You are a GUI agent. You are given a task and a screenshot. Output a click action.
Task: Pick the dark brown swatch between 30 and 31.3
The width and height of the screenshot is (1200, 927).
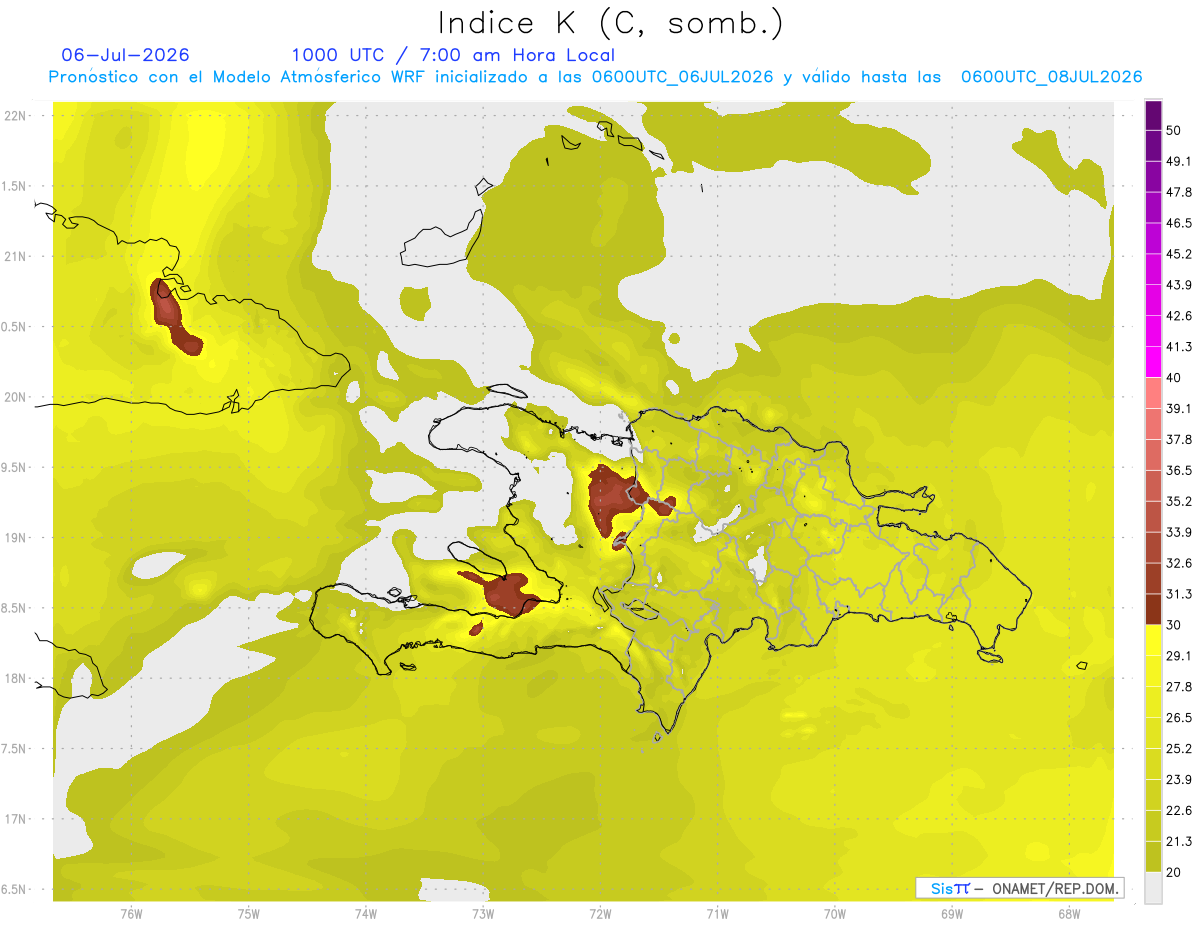click(x=1153, y=609)
